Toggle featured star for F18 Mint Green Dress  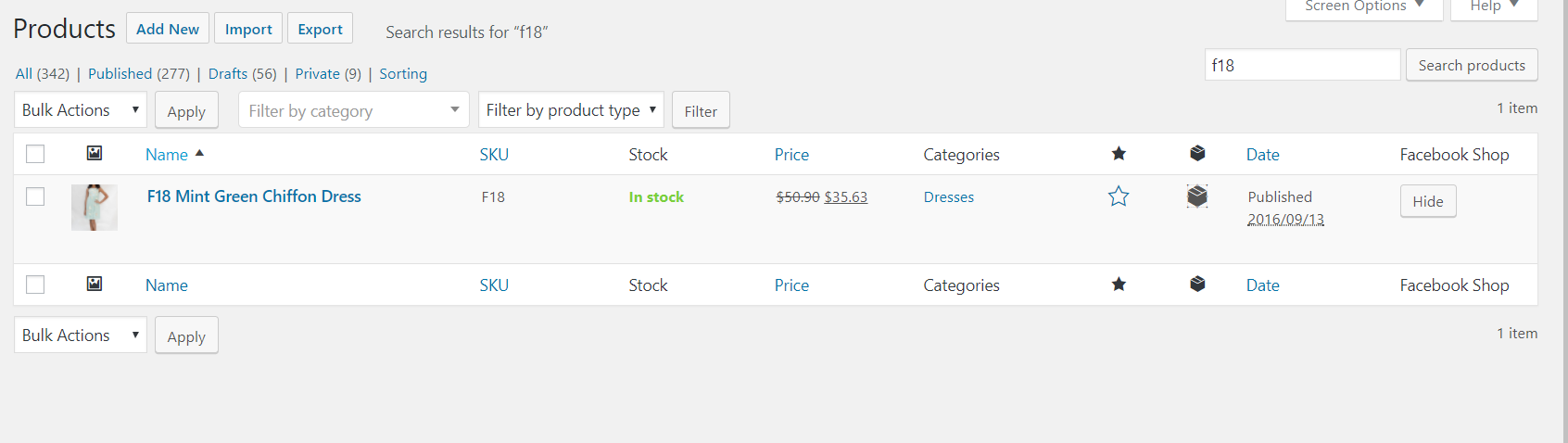[x=1119, y=196]
